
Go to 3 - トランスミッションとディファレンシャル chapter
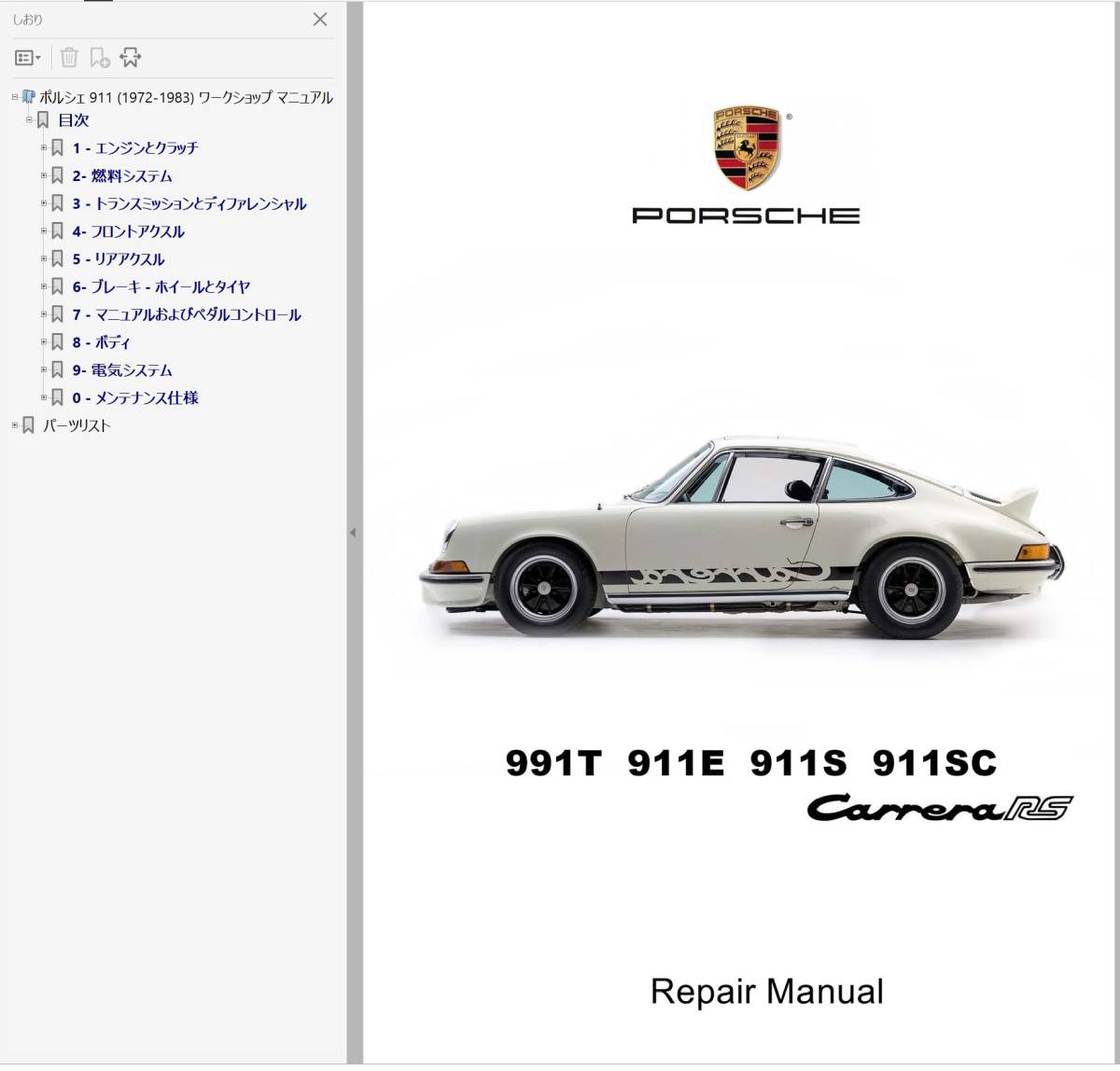(x=189, y=203)
